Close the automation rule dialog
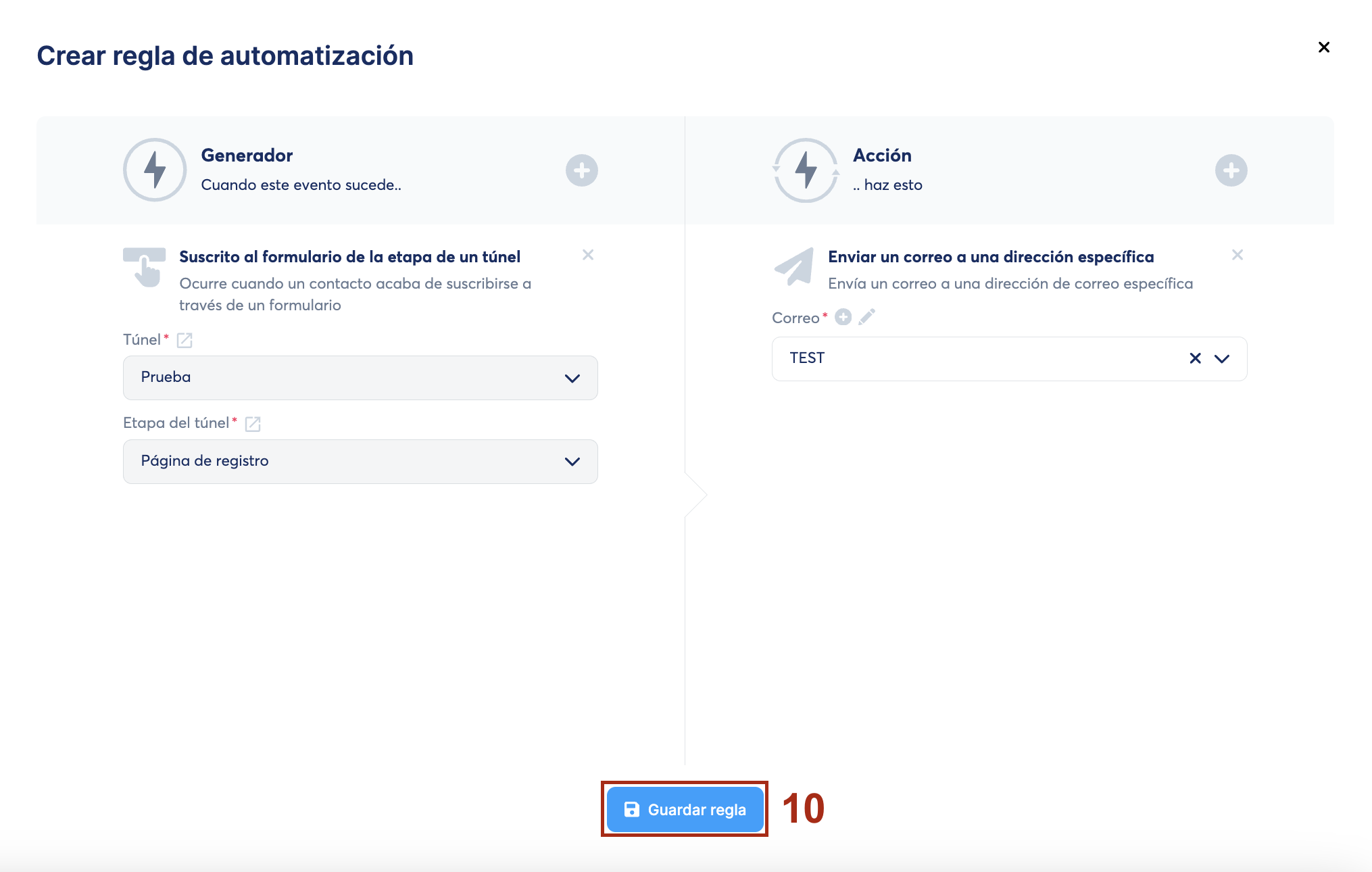This screenshot has width=1372, height=872. coord(1324,47)
